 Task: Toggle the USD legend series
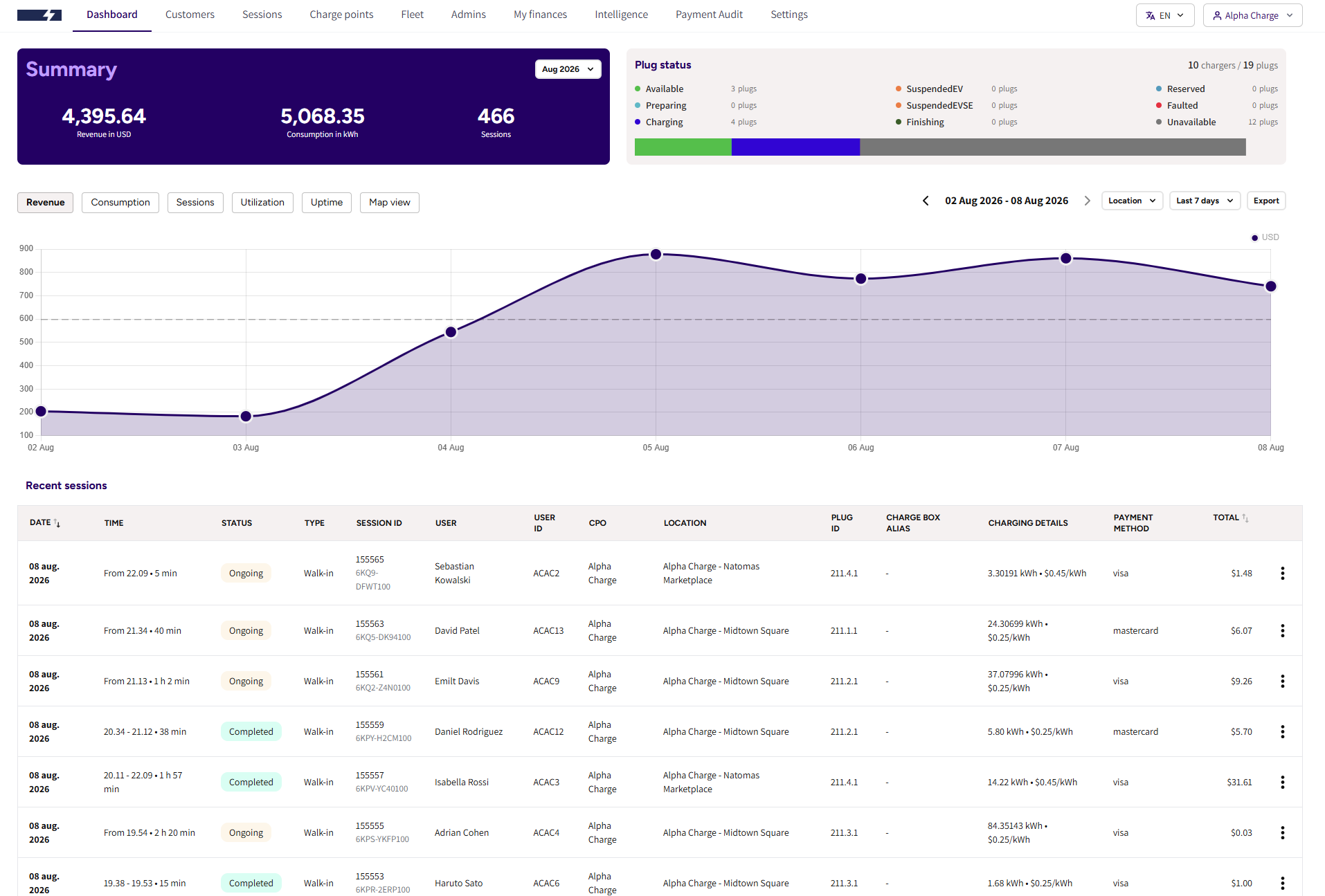[1265, 237]
